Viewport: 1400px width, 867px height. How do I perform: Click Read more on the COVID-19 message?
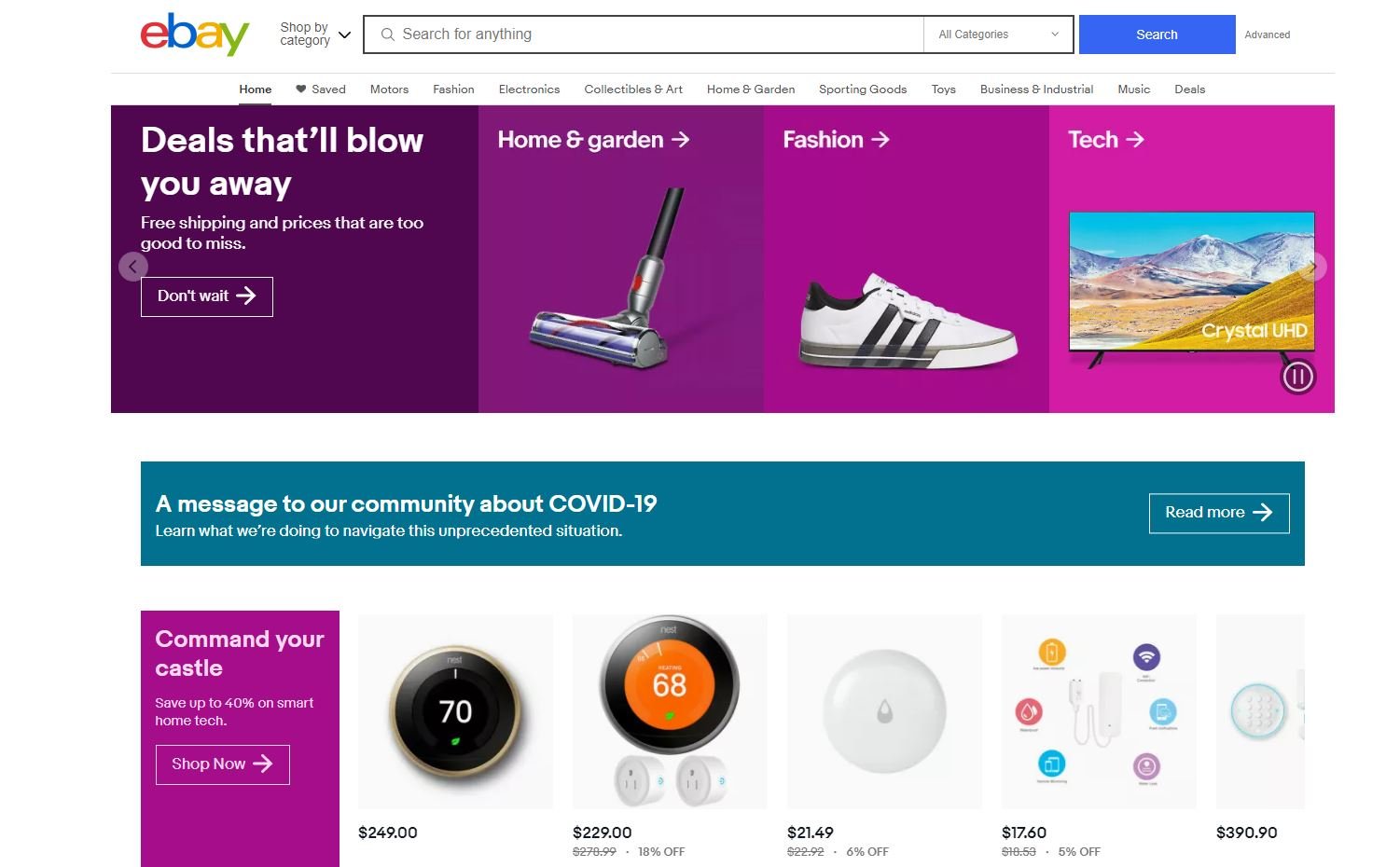point(1218,513)
